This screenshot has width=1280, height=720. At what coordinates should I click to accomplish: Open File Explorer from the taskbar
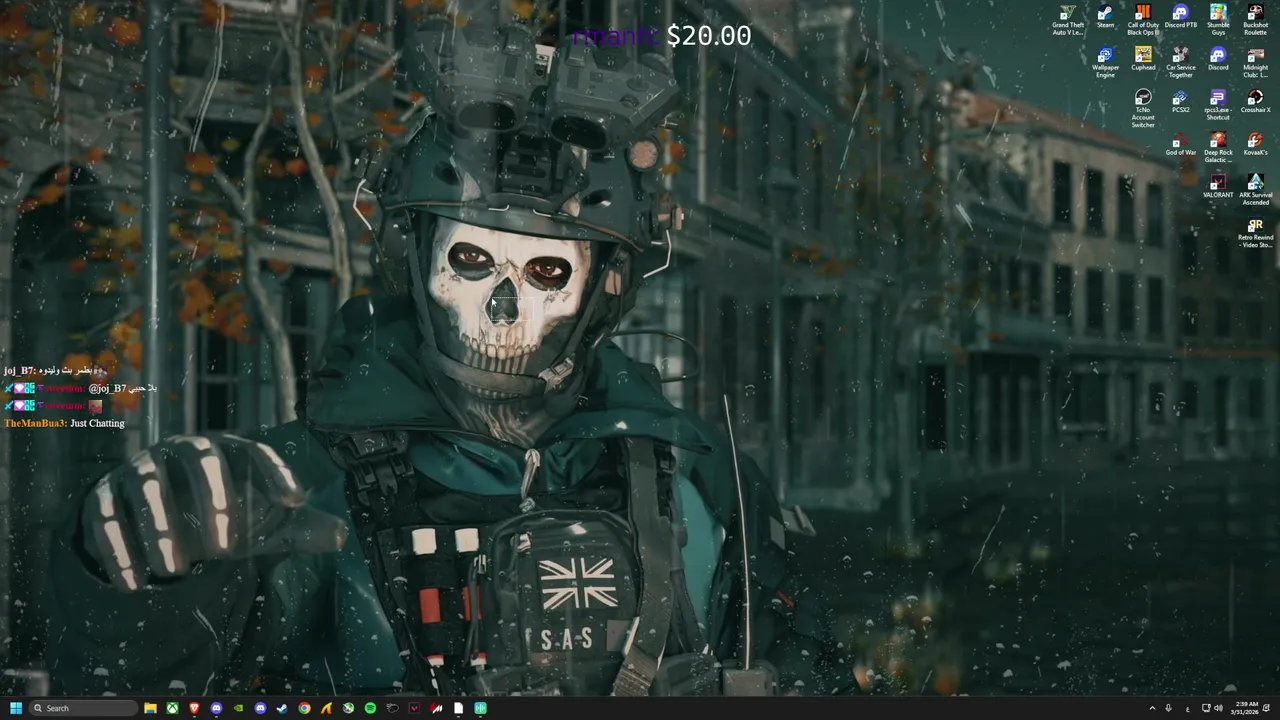point(150,708)
